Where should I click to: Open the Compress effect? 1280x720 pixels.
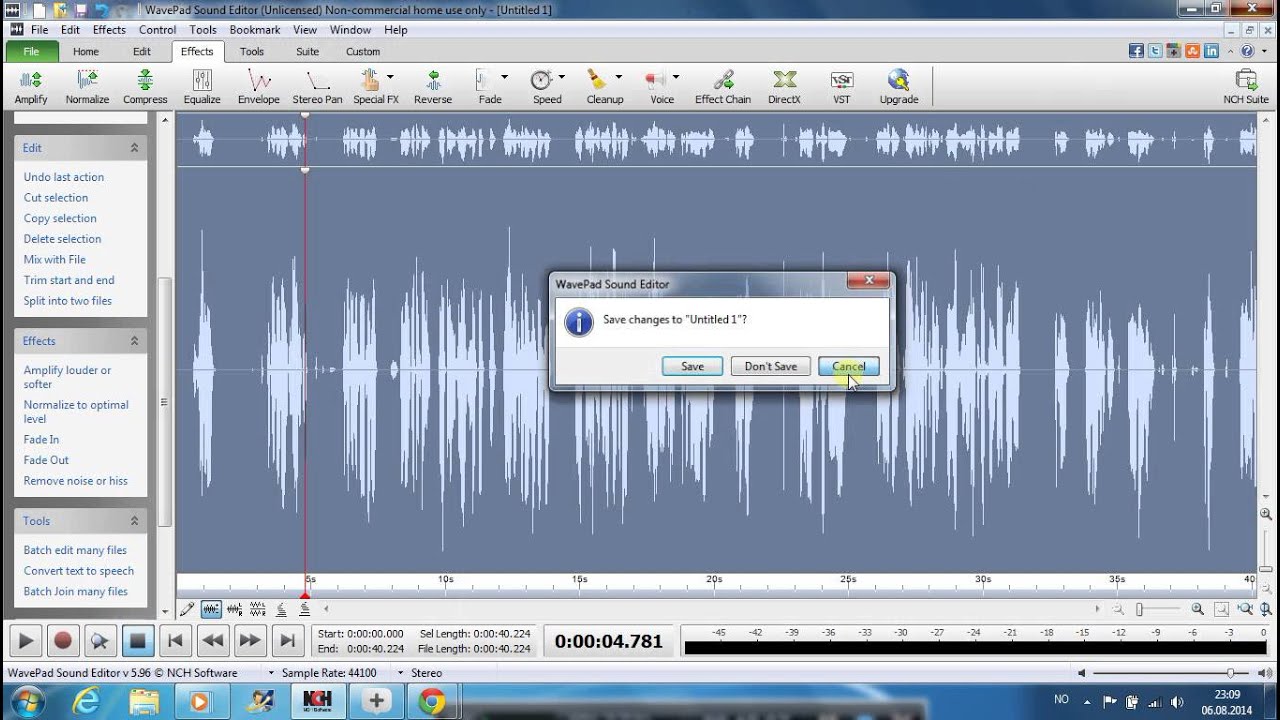point(145,87)
